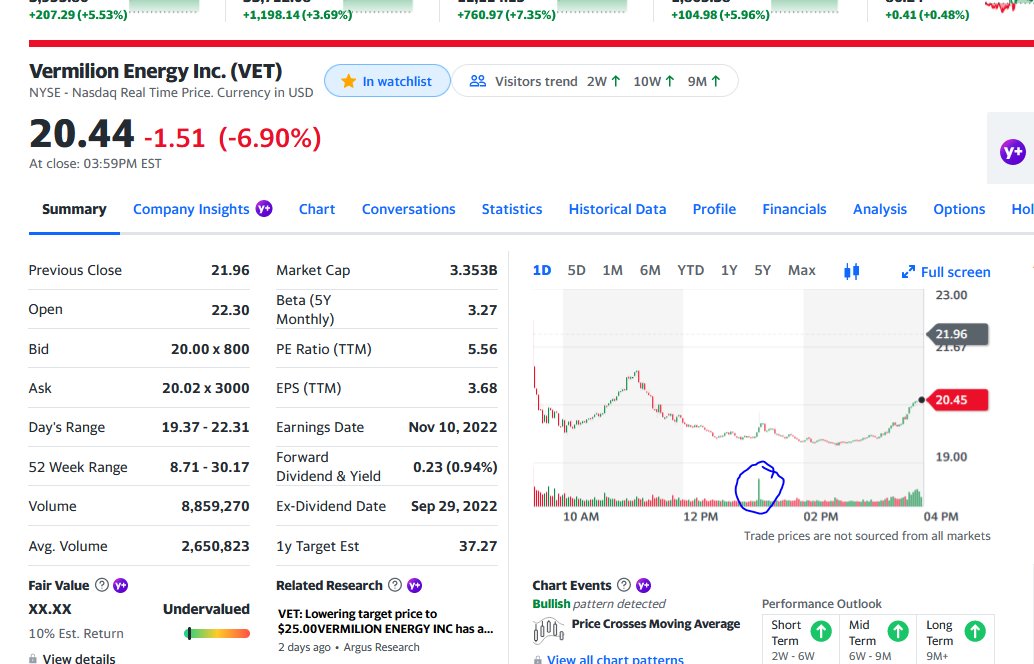The width and height of the screenshot is (1034, 664).
Task: Click 52 Week Range value 8.71 - 30.17
Action: tap(210, 467)
